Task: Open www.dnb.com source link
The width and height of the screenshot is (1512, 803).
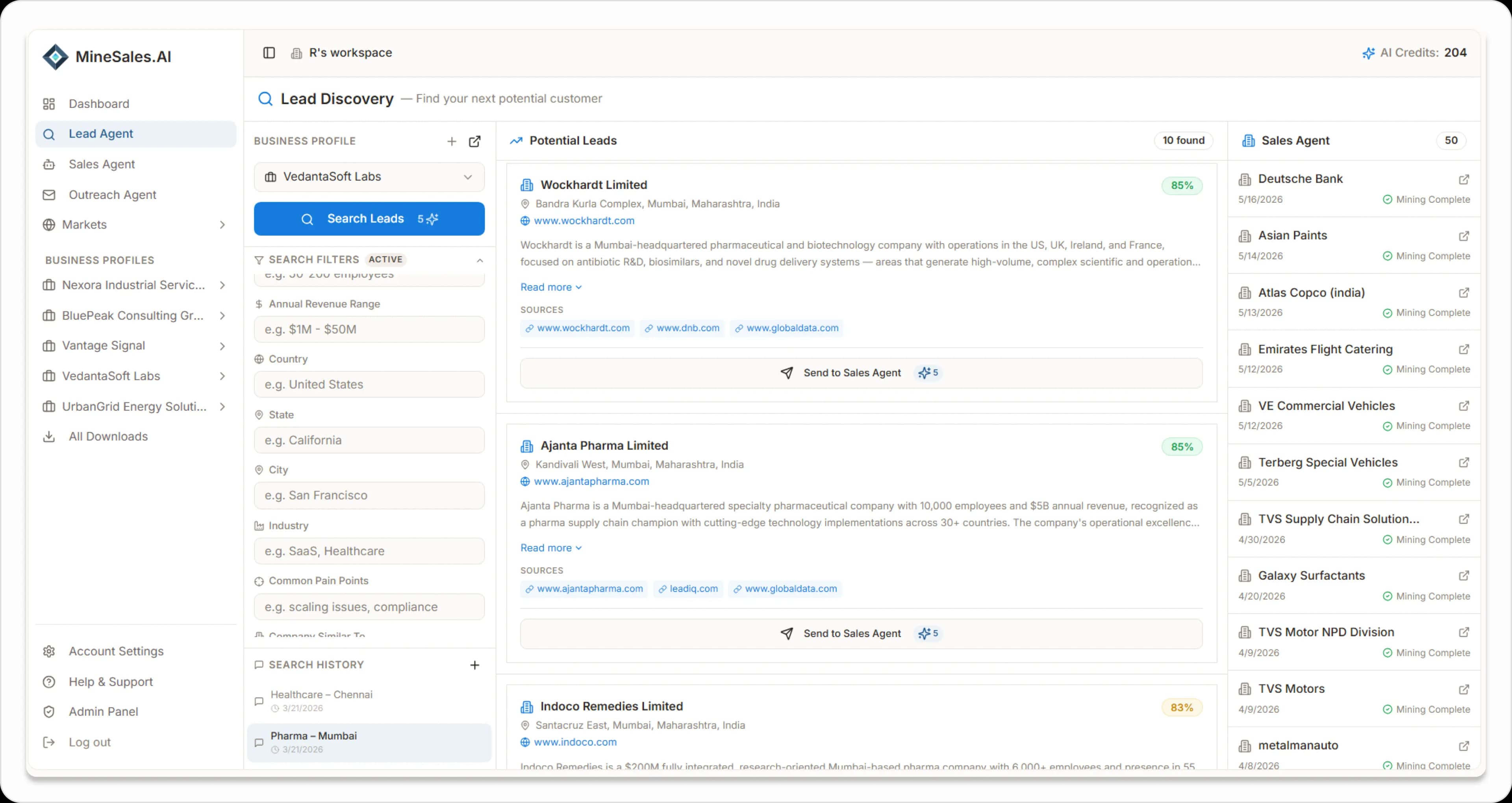Action: pos(683,328)
